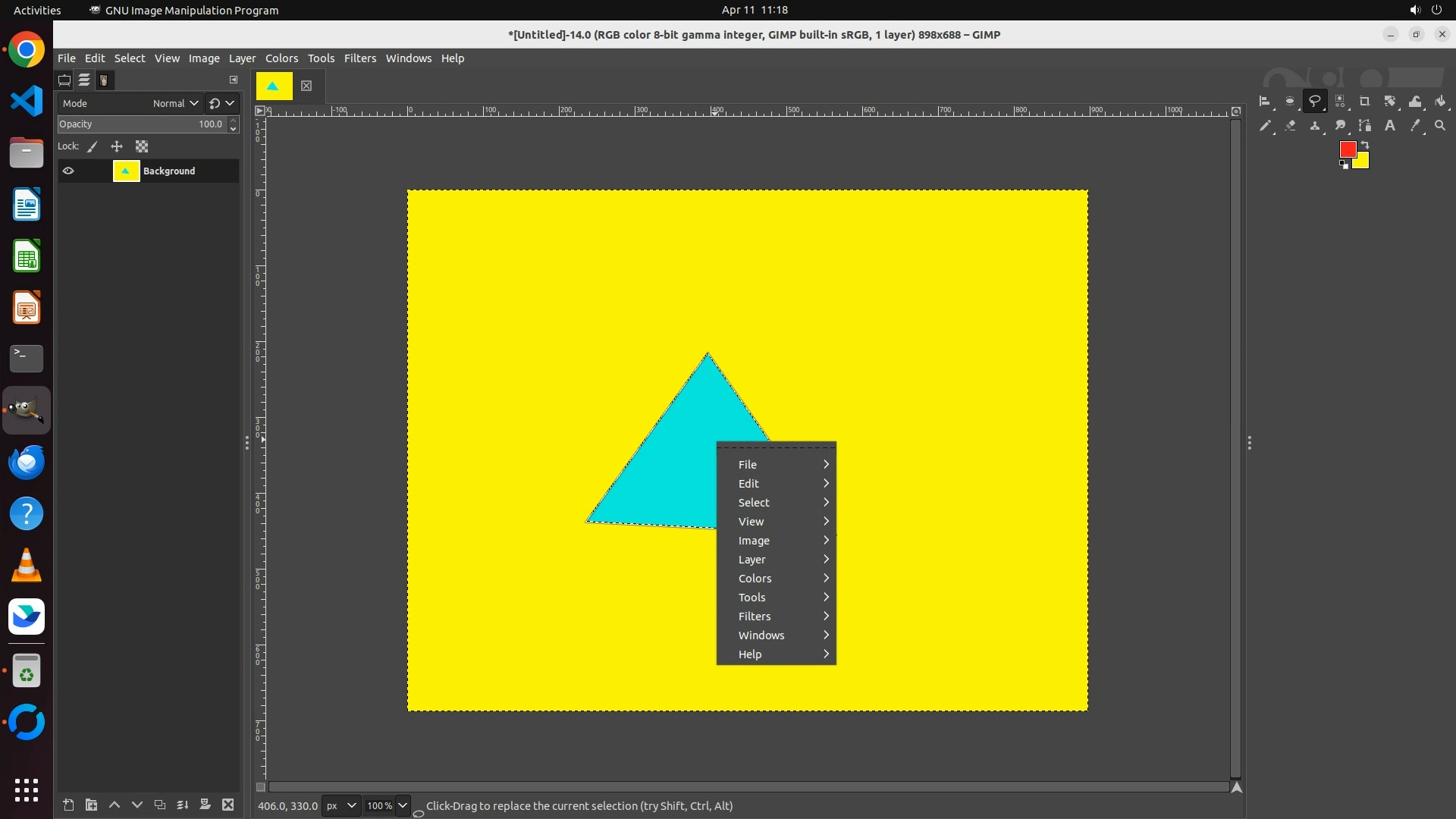Toggle lock pixels brush icon
The height and width of the screenshot is (819, 1456).
click(x=93, y=146)
